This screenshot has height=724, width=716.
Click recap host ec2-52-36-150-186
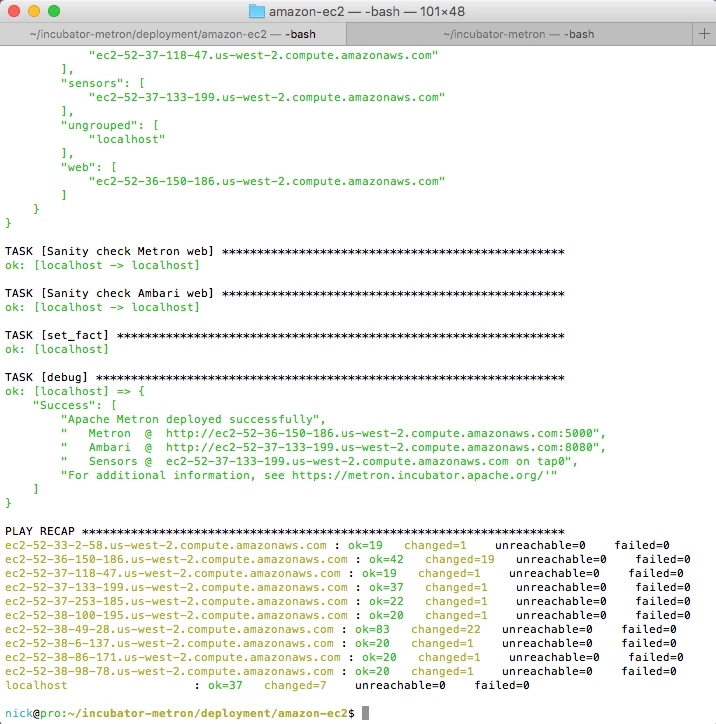pyautogui.click(x=176, y=559)
